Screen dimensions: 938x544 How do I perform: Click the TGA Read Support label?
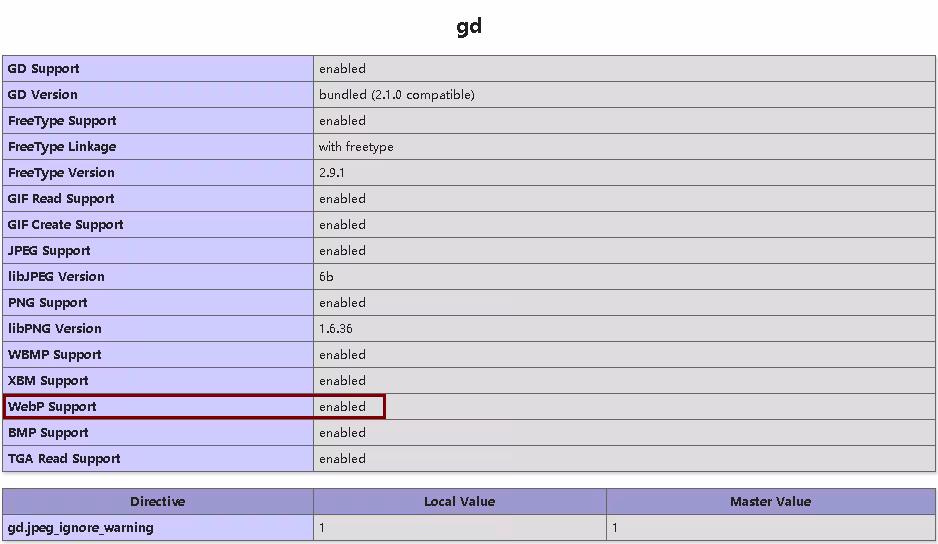[x=64, y=459]
